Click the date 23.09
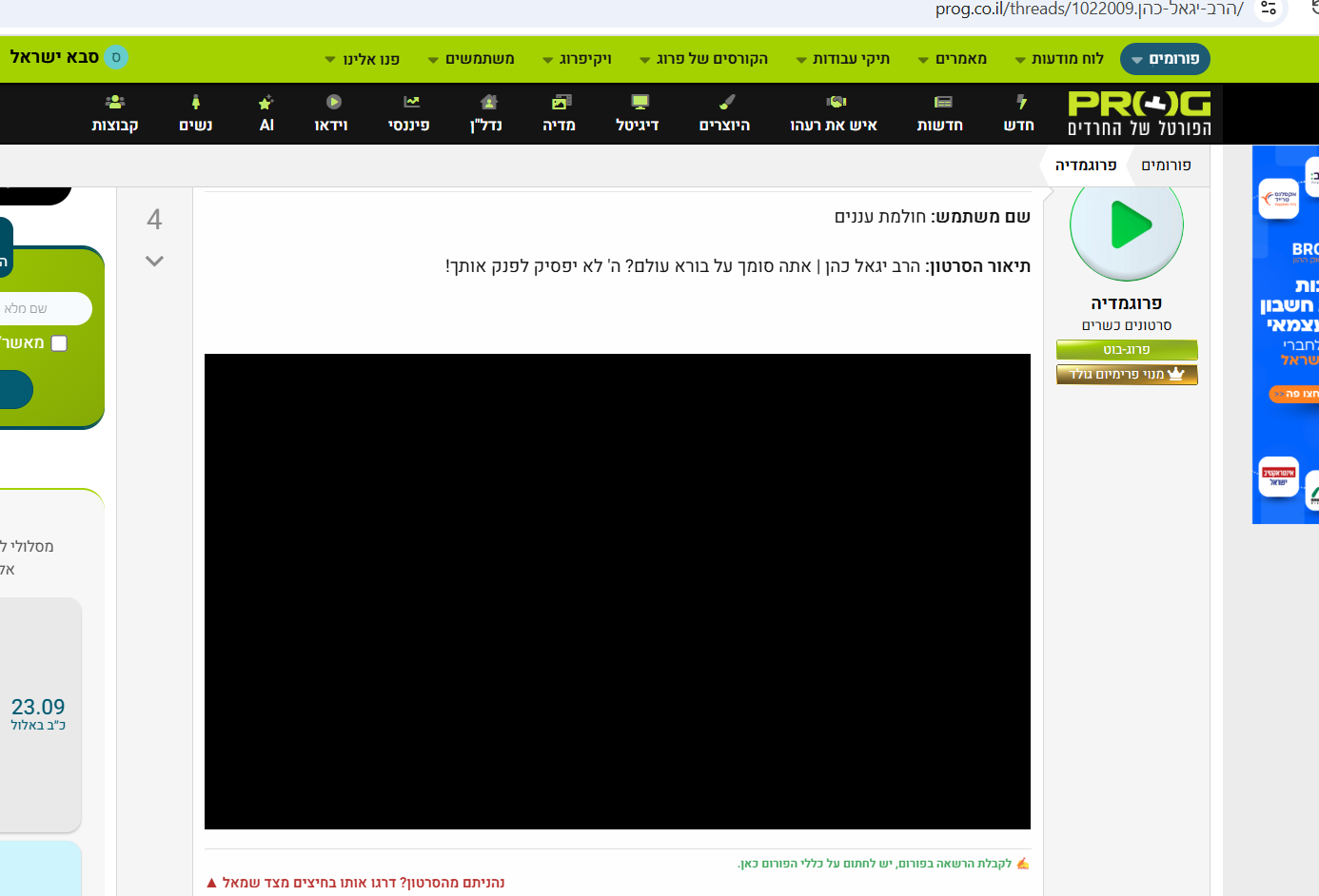 (38, 707)
